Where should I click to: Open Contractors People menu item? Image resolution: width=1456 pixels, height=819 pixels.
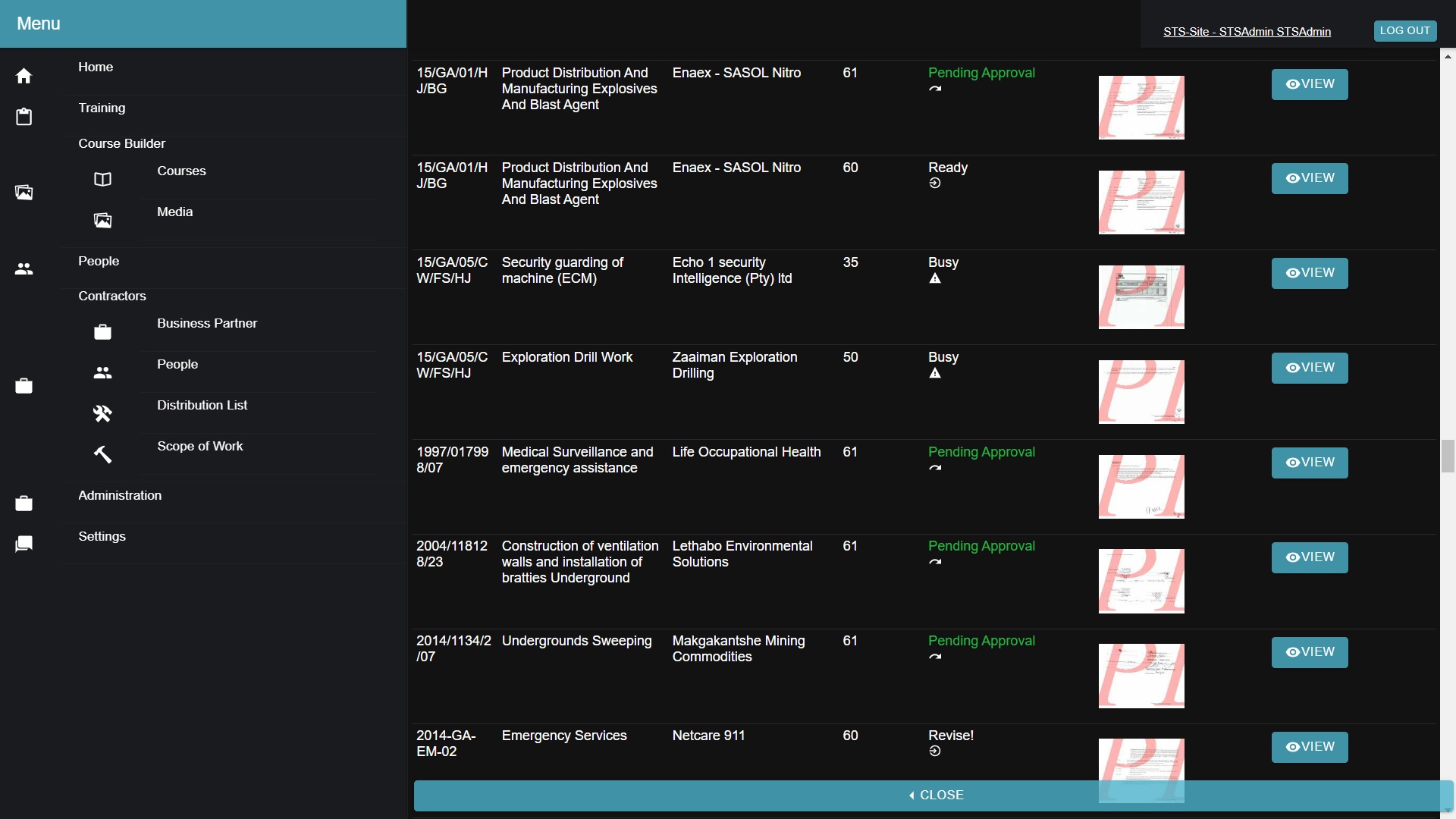pyautogui.click(x=177, y=365)
